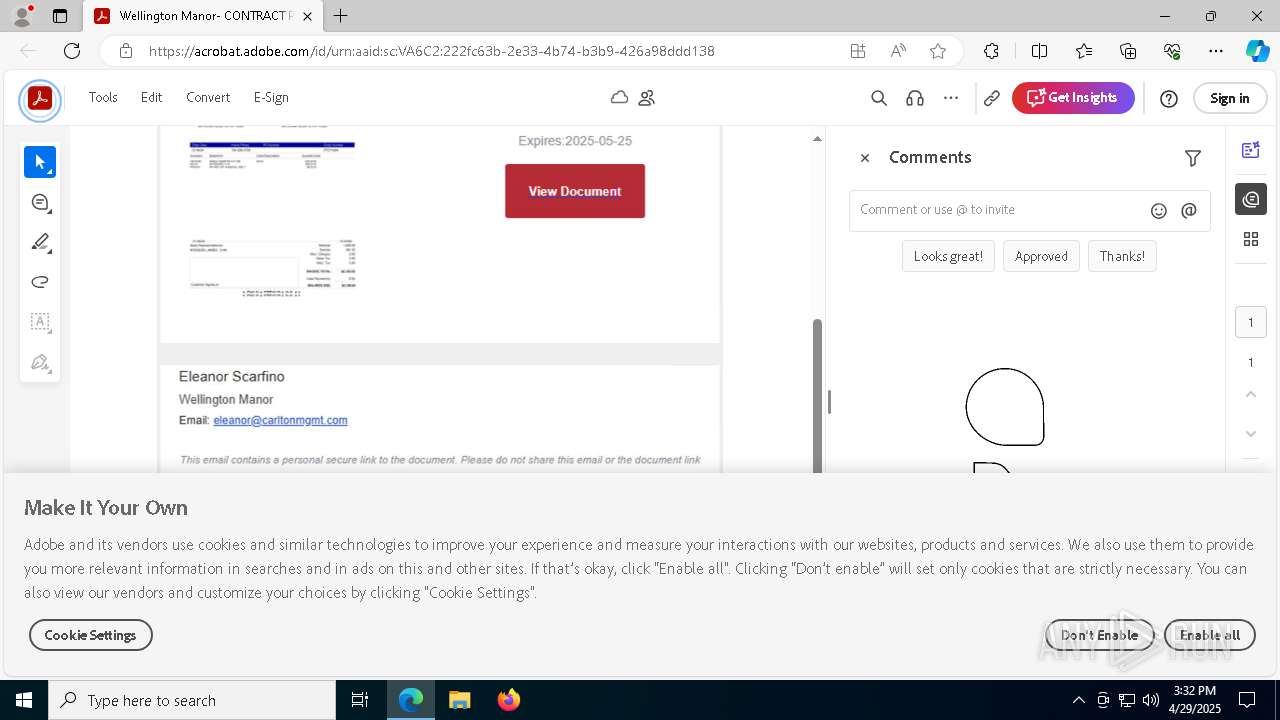Open the comments filter funnel icon
The height and width of the screenshot is (720, 1280).
click(1193, 158)
